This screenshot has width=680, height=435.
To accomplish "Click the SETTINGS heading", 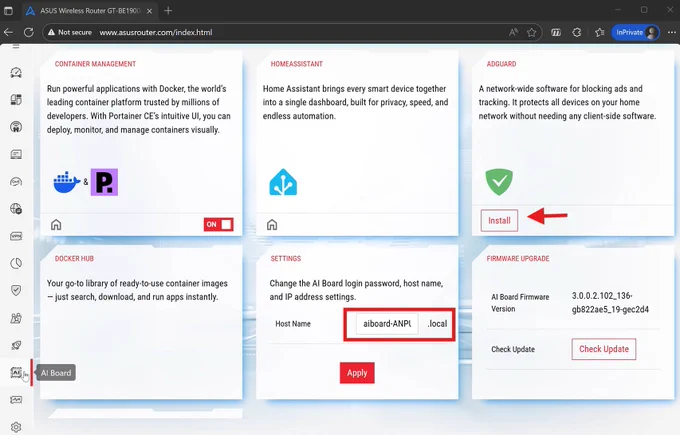I will click(x=286, y=258).
